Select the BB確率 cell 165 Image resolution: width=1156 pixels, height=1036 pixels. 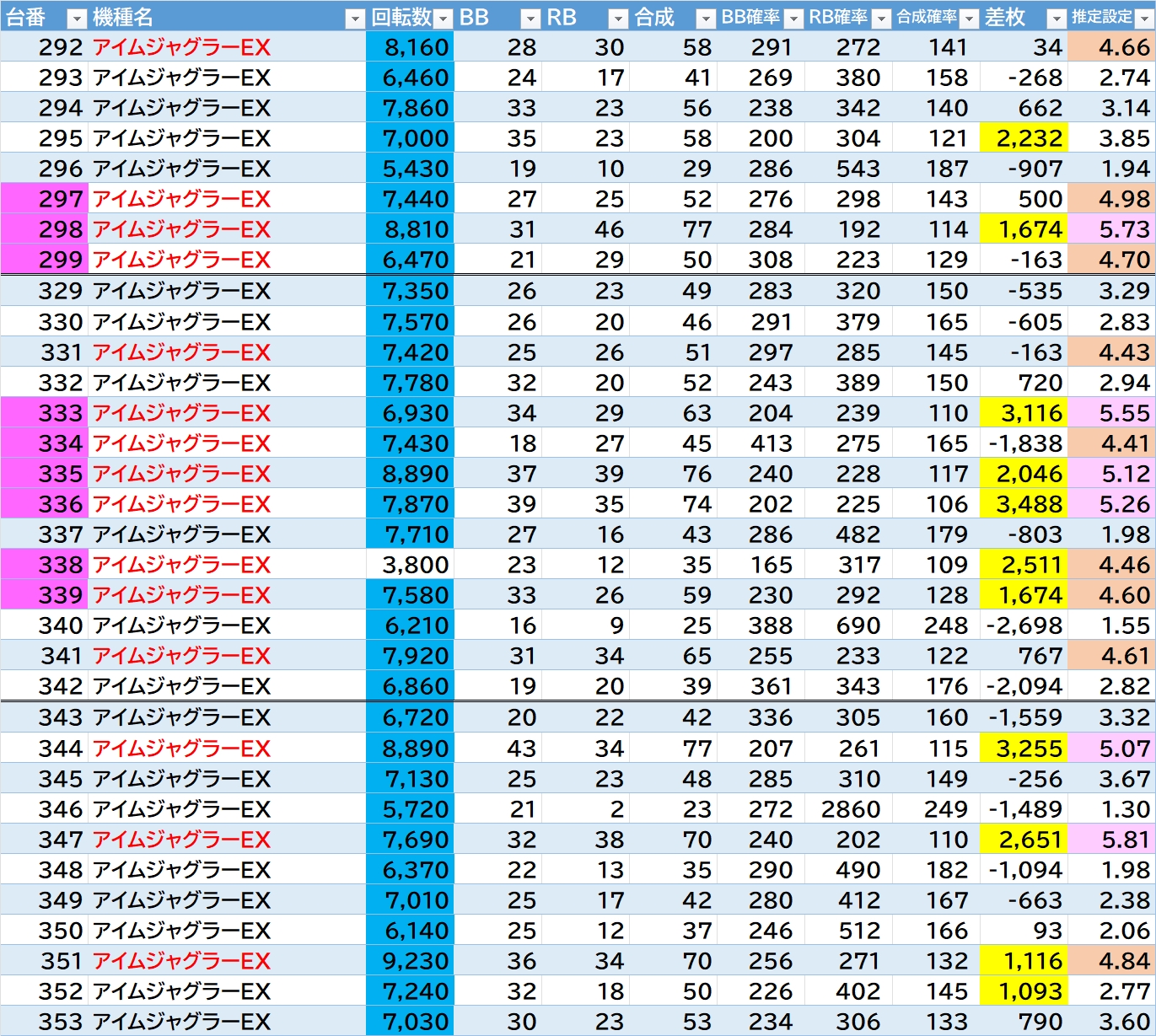761,565
